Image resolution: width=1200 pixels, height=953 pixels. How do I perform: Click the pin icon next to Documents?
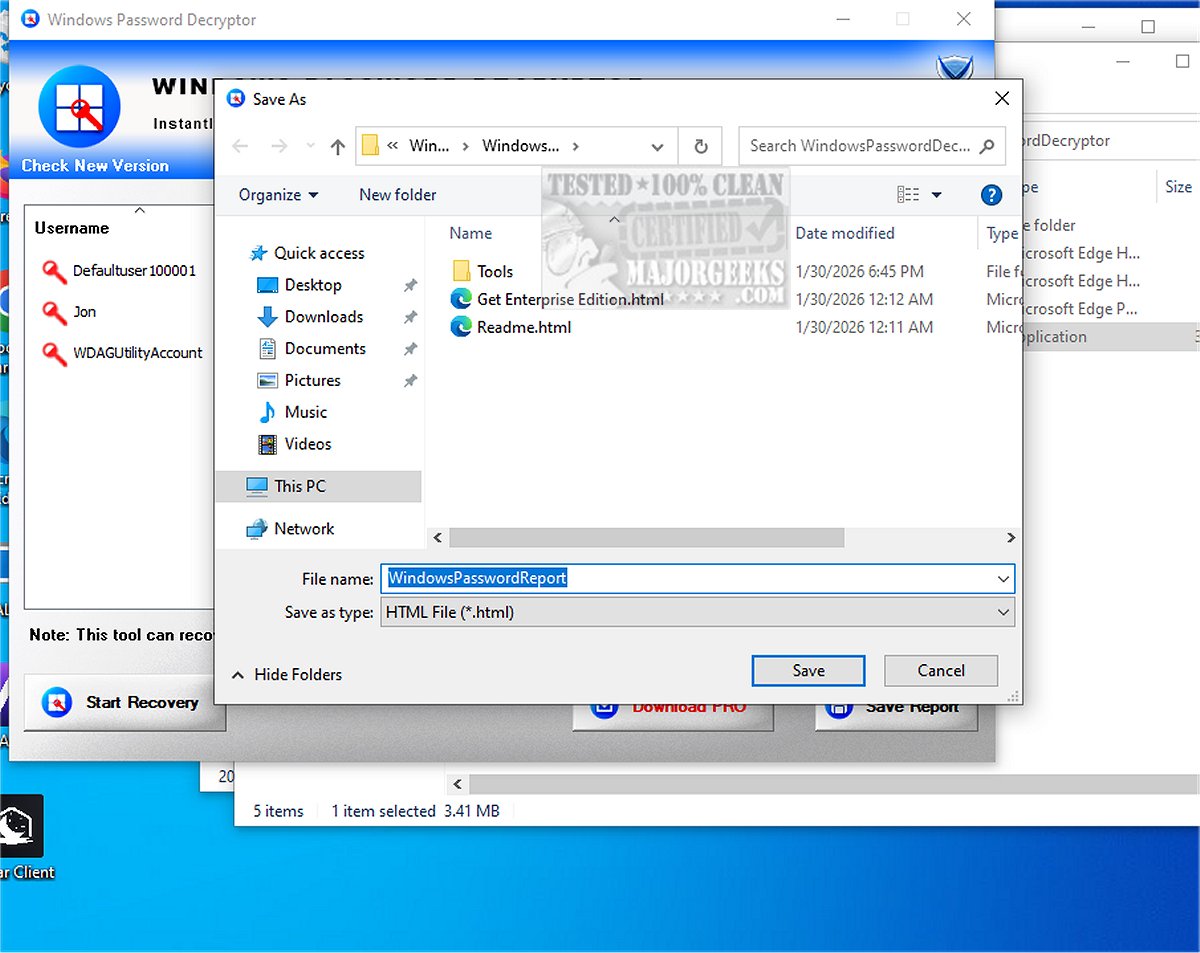tap(410, 349)
